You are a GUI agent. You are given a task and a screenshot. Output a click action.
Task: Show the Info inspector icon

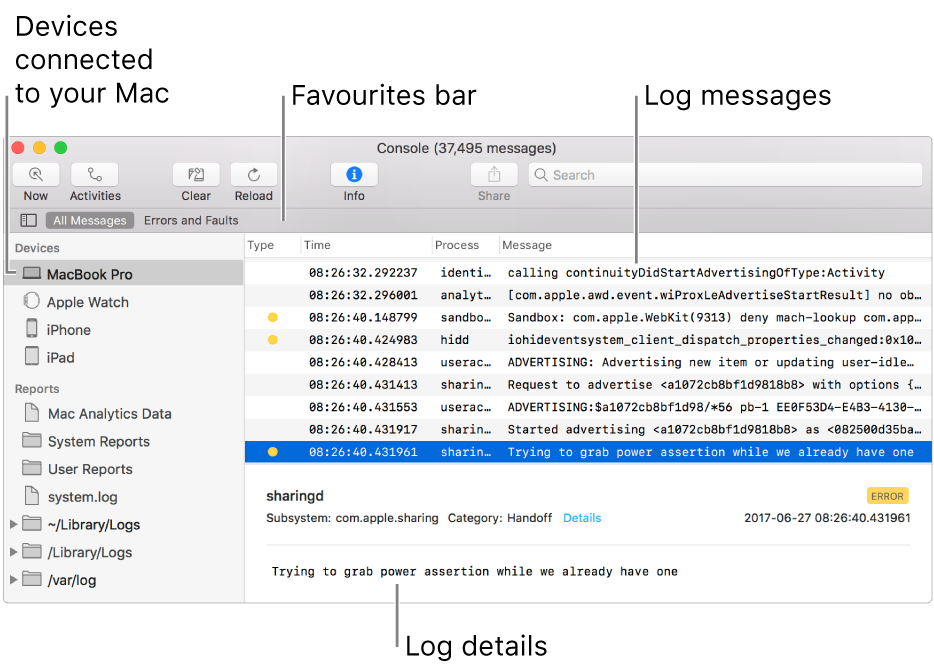(354, 175)
